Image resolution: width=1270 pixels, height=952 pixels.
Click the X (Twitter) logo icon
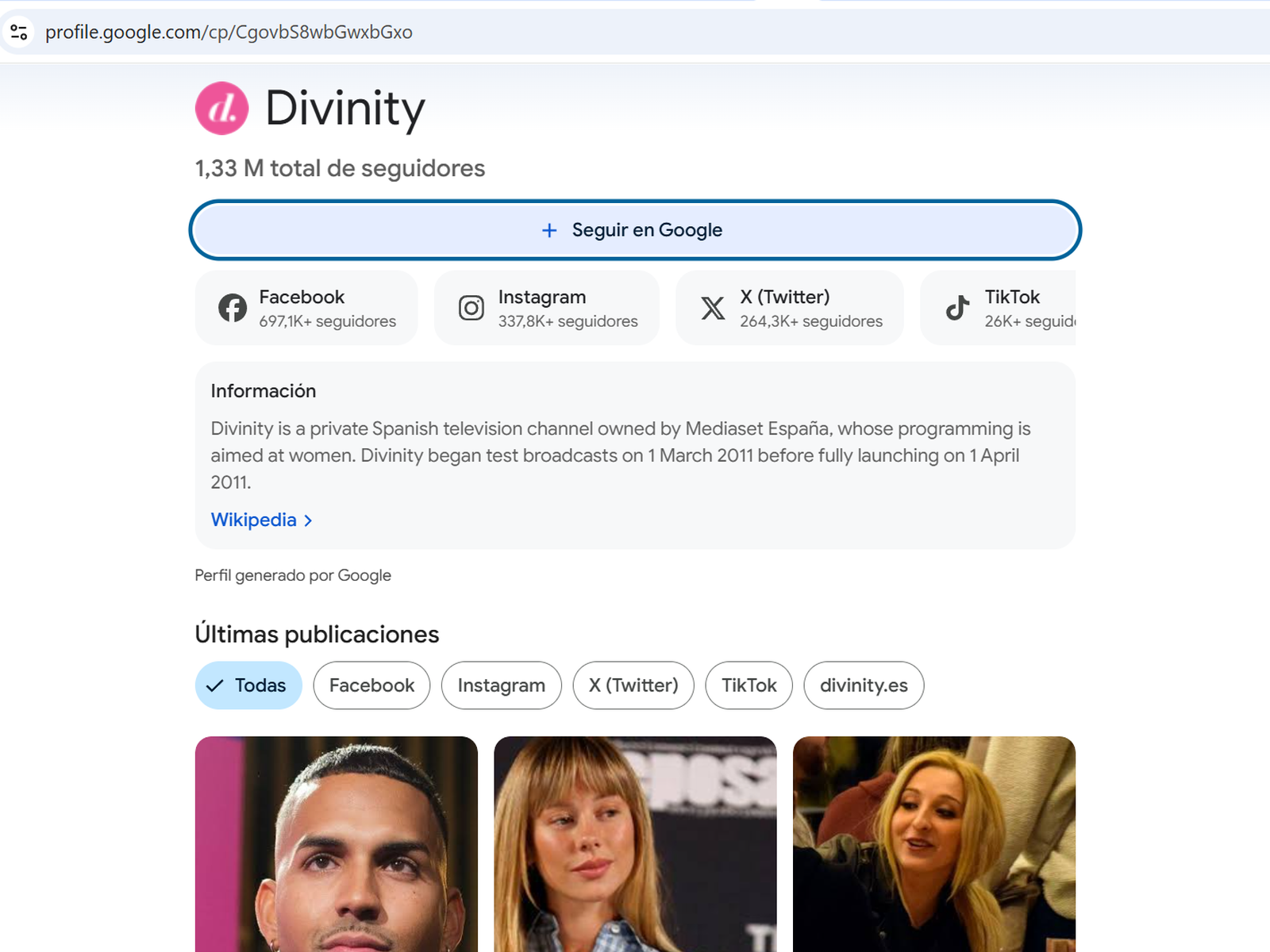[x=713, y=308]
